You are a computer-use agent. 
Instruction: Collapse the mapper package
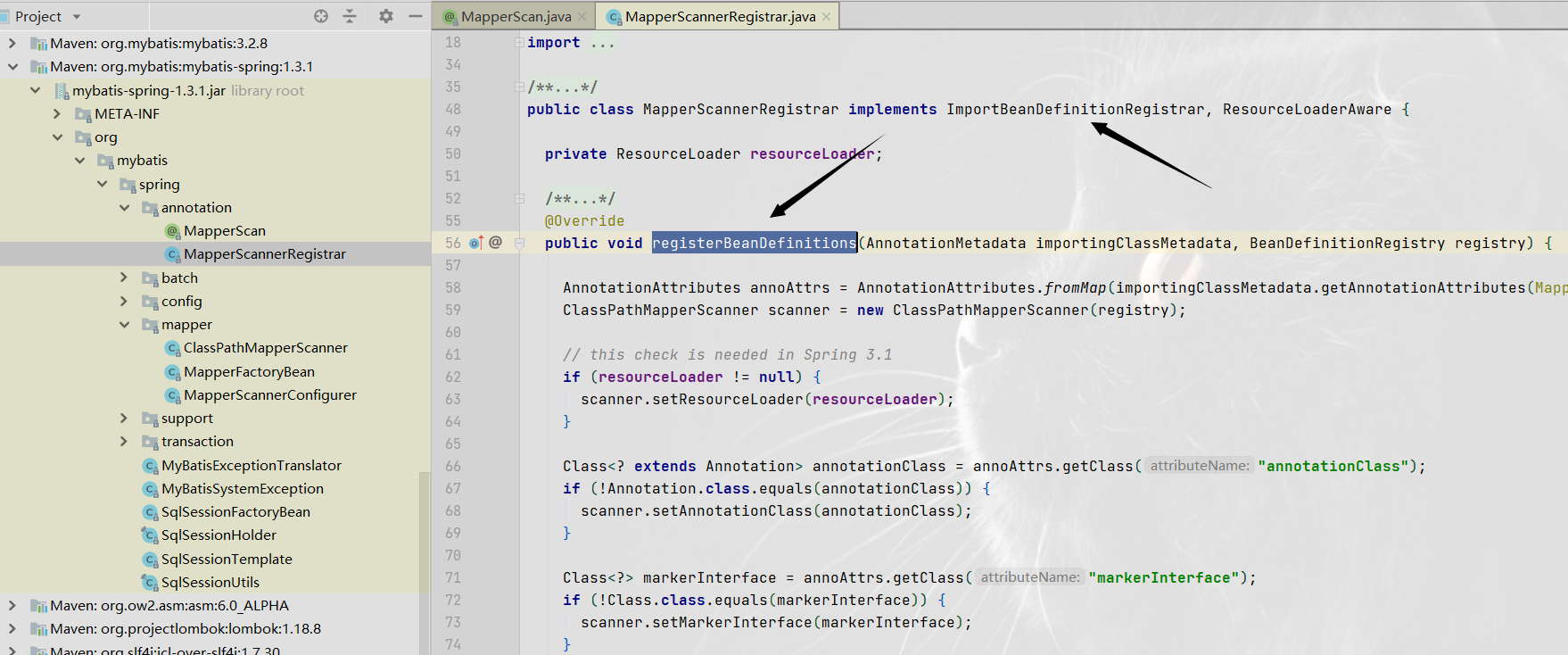[124, 324]
